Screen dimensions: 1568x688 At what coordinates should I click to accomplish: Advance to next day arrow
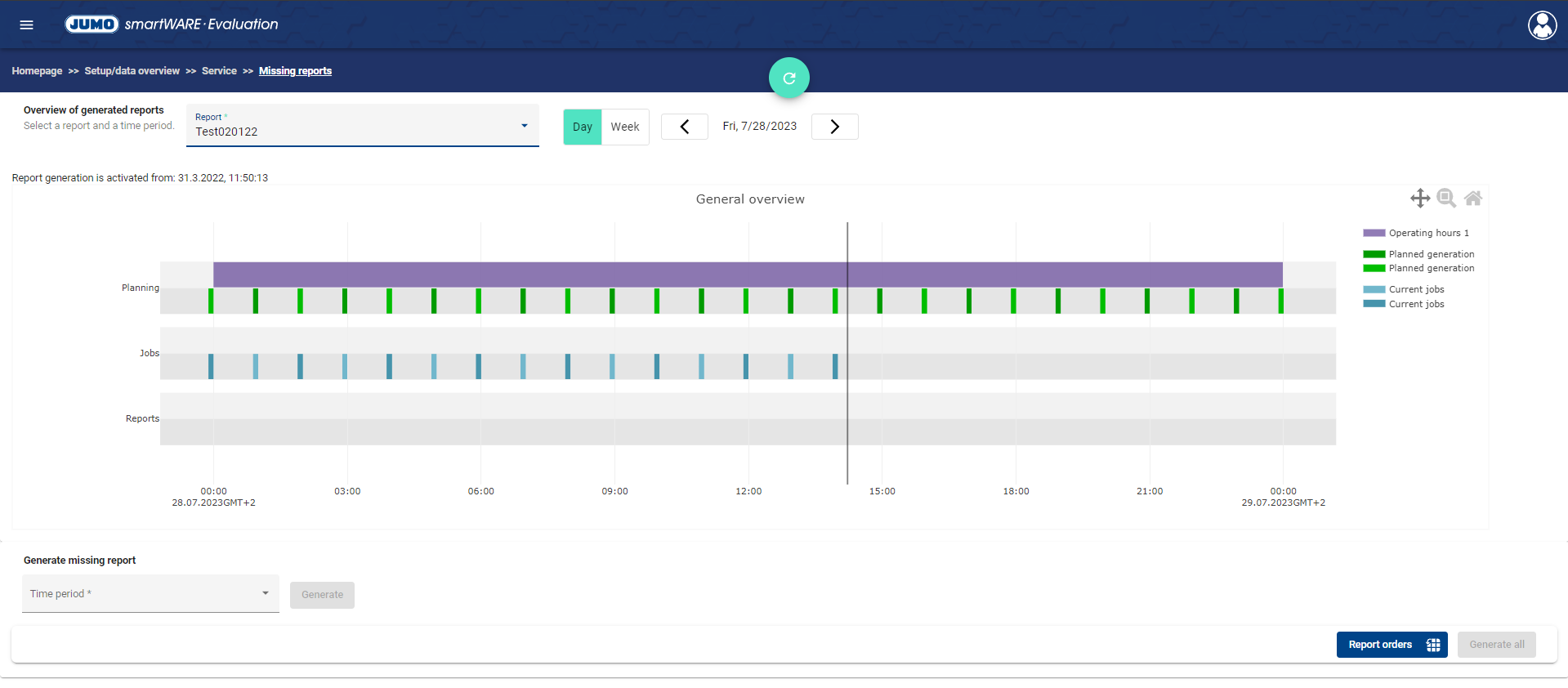(834, 127)
